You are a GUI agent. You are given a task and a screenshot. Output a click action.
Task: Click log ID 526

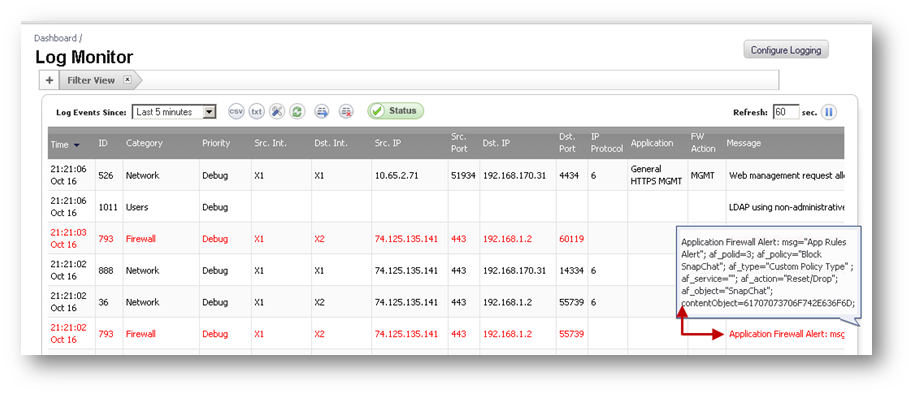tap(105, 175)
